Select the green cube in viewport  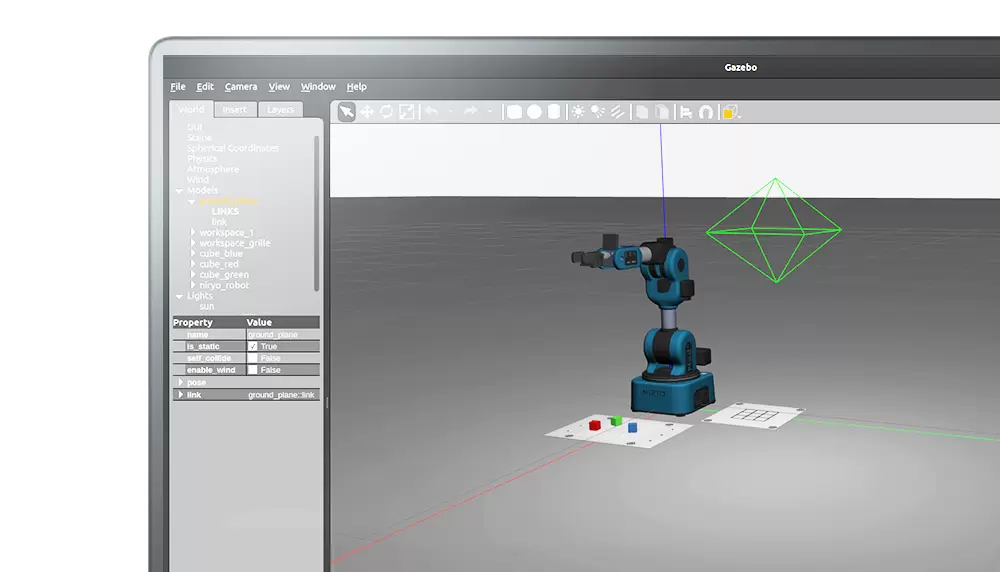click(615, 421)
